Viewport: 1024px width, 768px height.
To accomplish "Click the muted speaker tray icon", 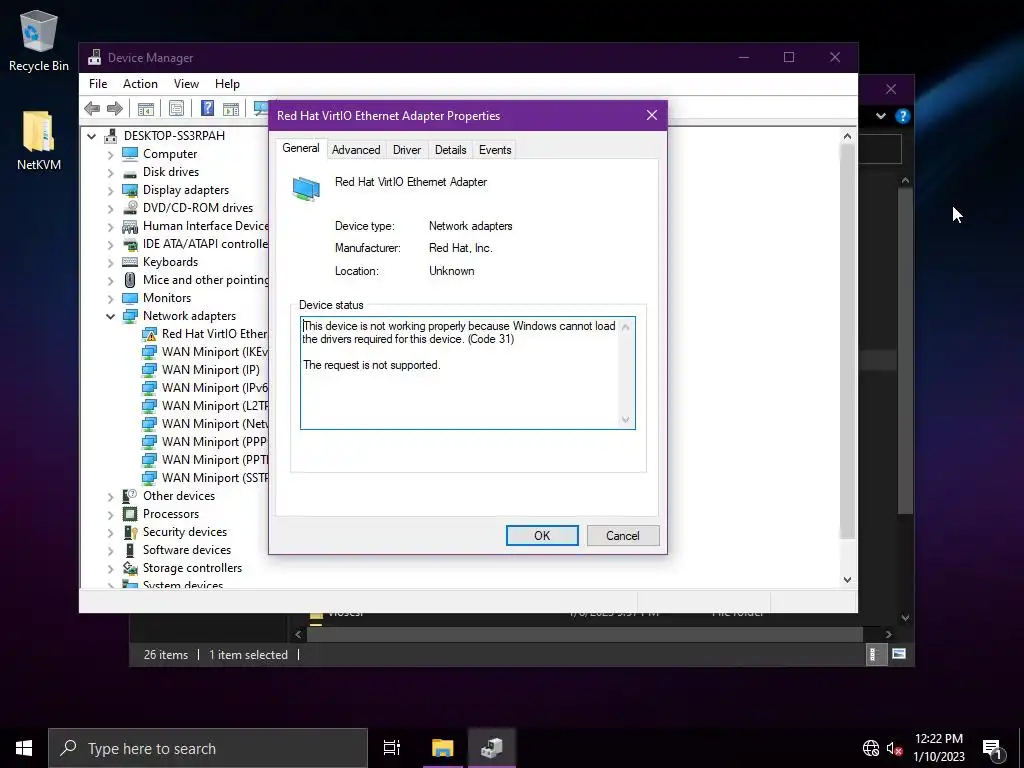I will [894, 748].
